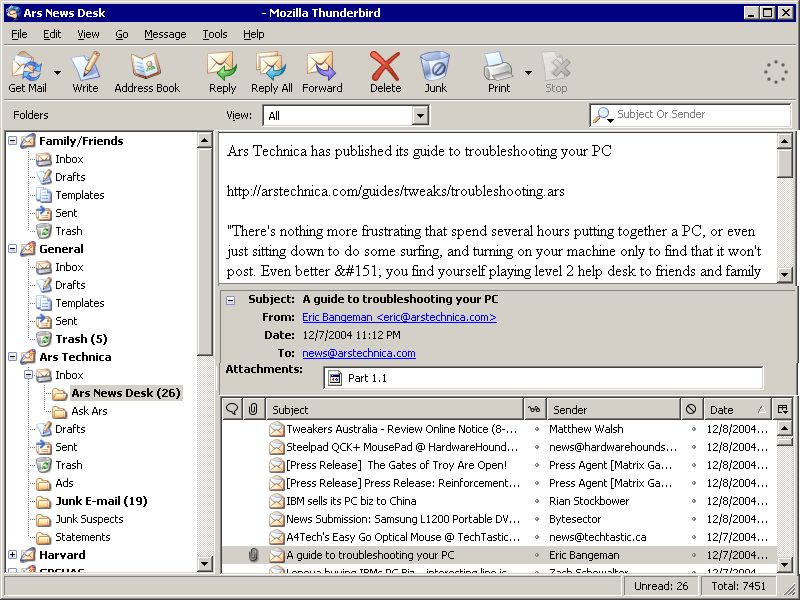
Task: Click the news@arstechnica.com recipient link
Action: tap(359, 353)
